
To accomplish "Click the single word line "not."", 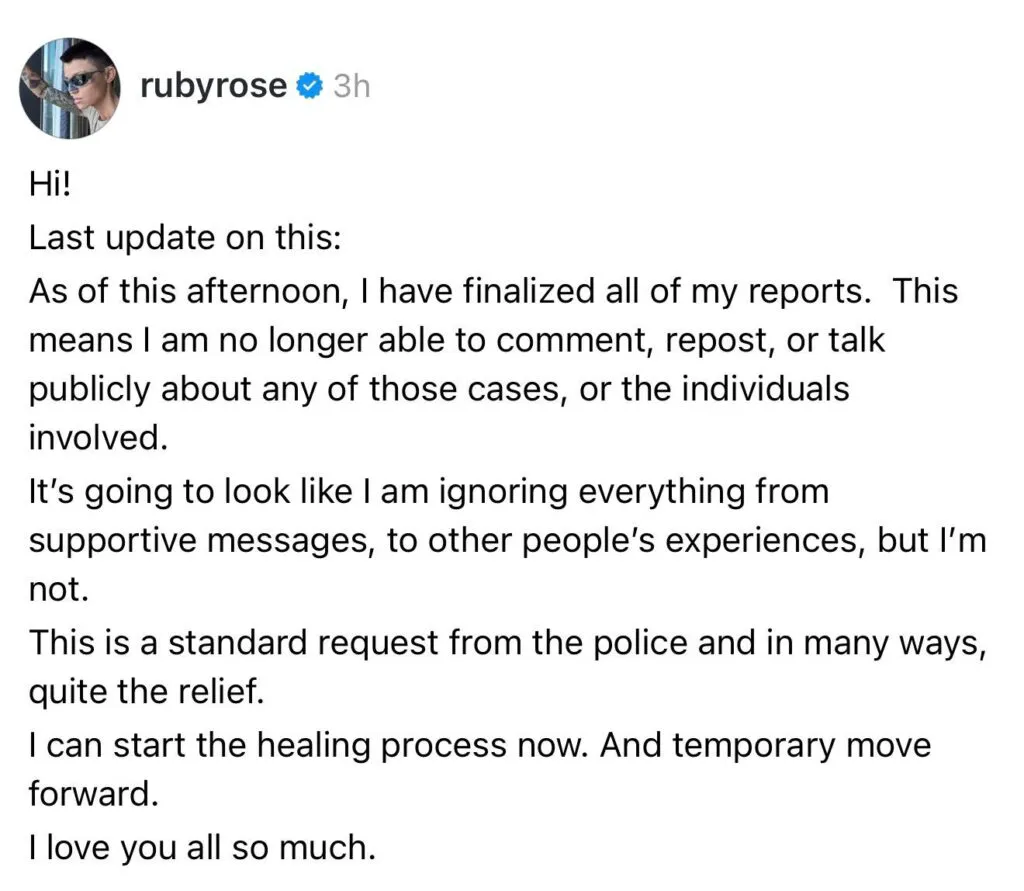I will point(59,588).
